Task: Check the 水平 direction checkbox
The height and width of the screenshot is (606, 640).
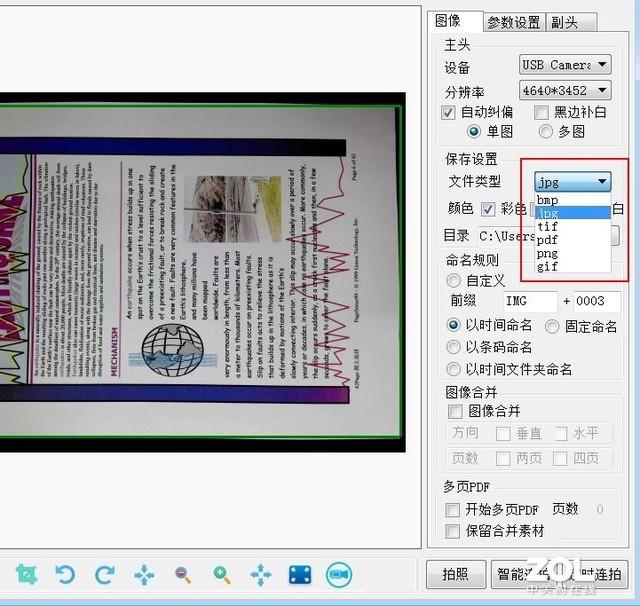Action: pos(561,434)
